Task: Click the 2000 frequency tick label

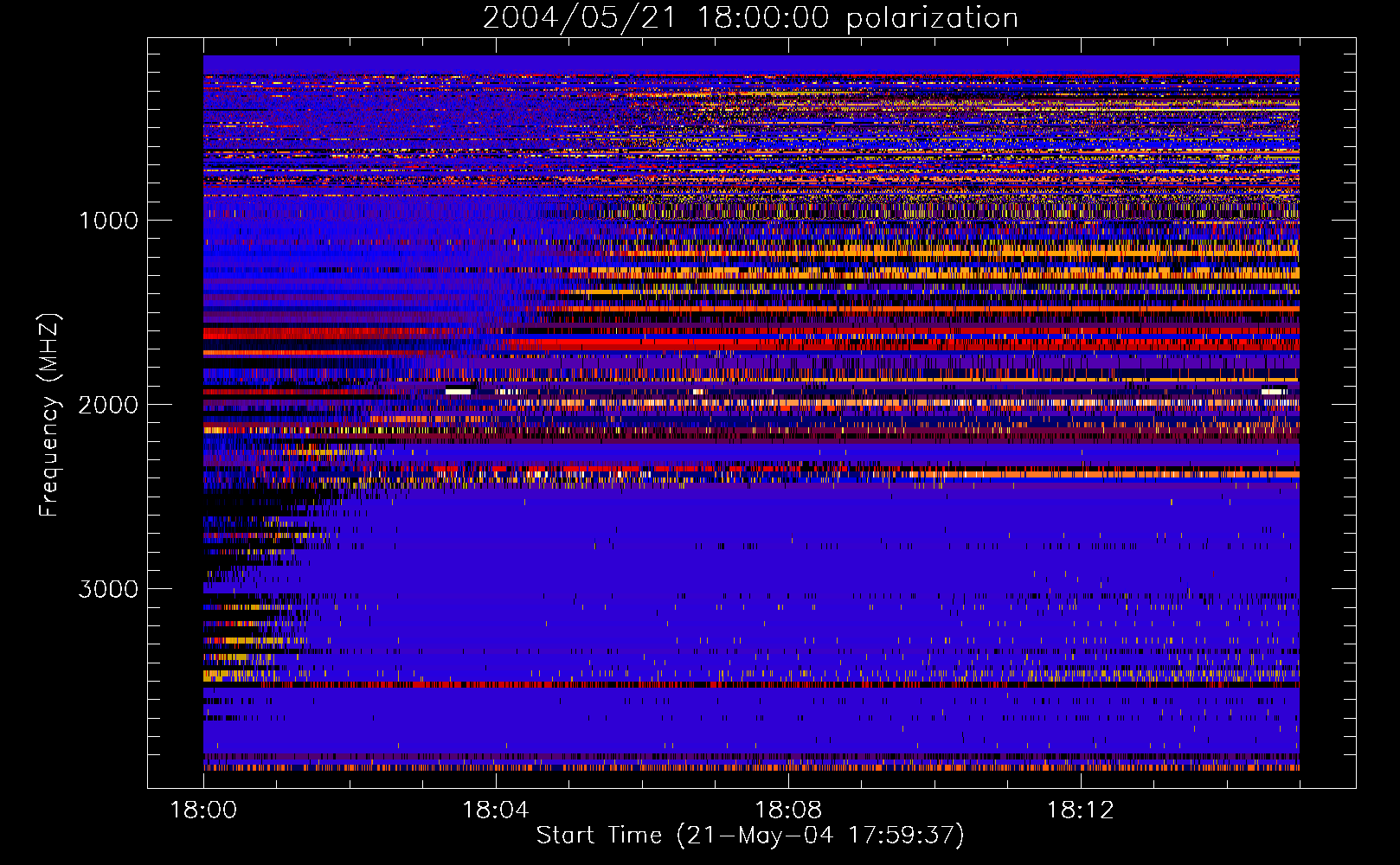Action: (108, 405)
